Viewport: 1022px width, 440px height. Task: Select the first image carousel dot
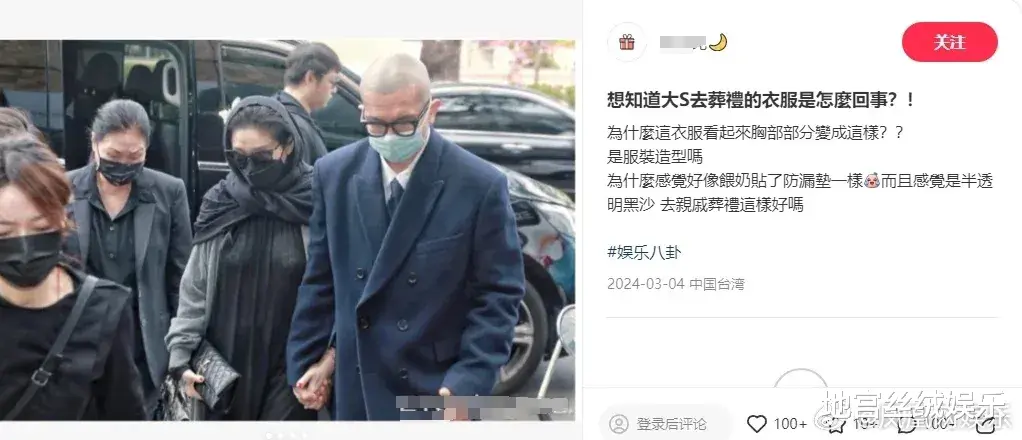point(269,435)
